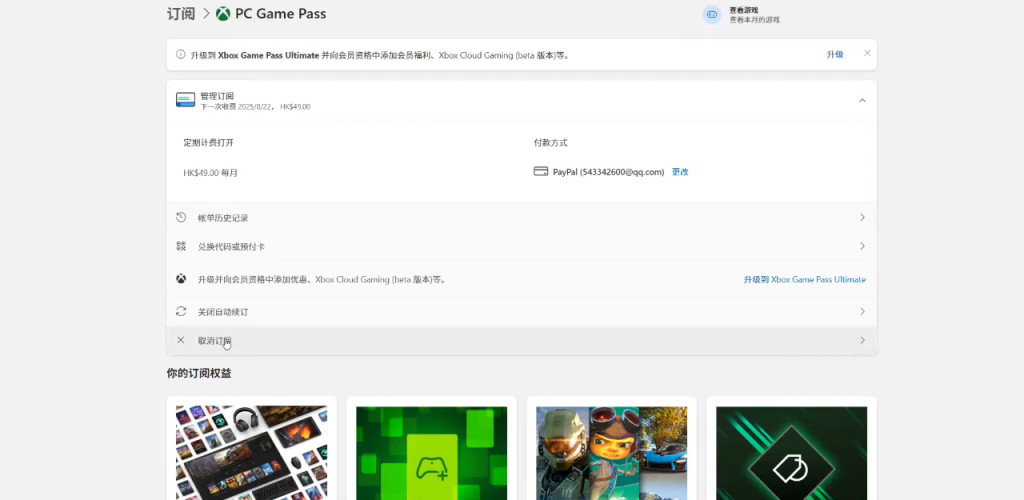Click the PC Game Pass page title

tap(281, 14)
